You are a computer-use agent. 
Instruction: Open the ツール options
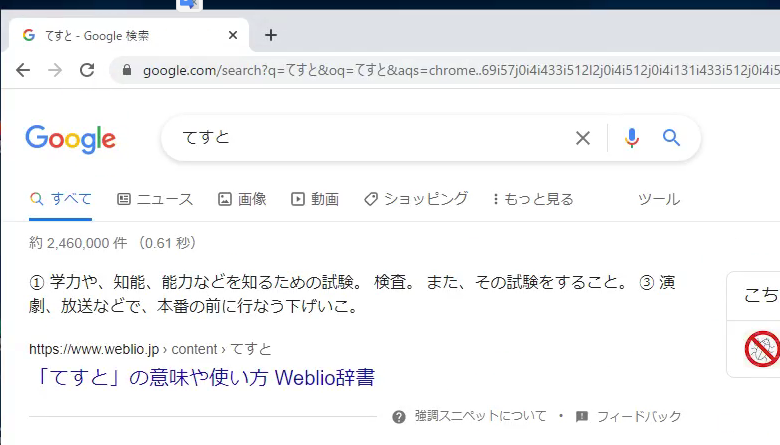[659, 199]
